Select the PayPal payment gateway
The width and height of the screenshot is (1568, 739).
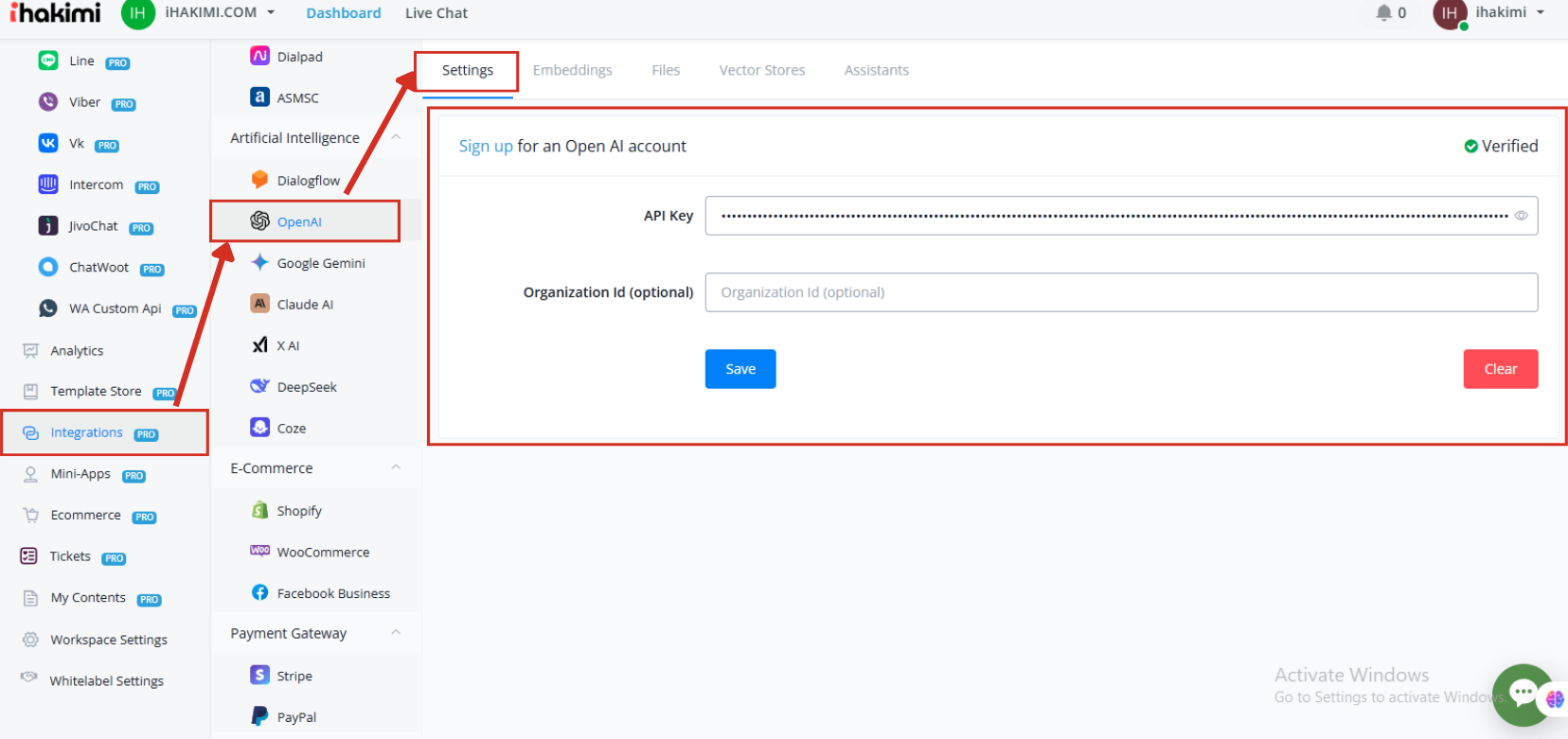295,717
